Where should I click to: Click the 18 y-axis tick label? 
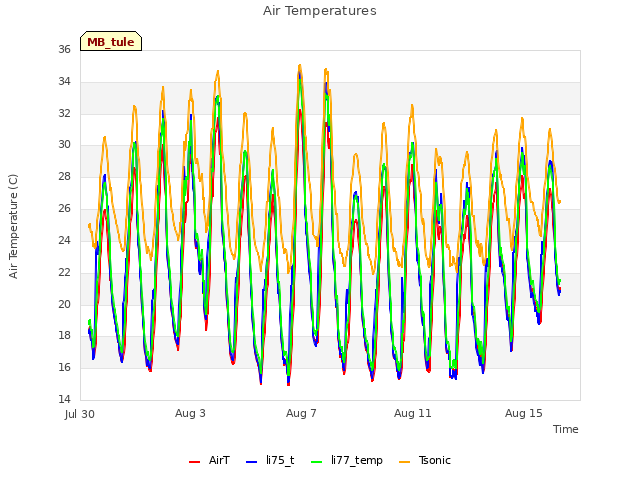click(x=64, y=336)
